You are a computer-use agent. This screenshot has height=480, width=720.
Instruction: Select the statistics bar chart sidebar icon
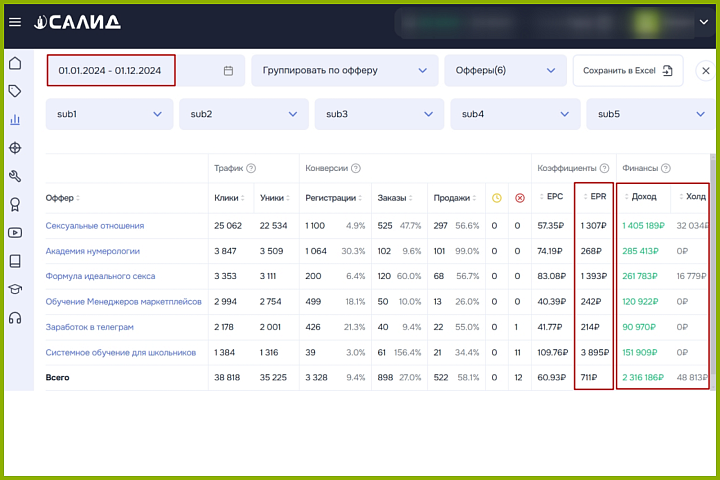[x=15, y=120]
